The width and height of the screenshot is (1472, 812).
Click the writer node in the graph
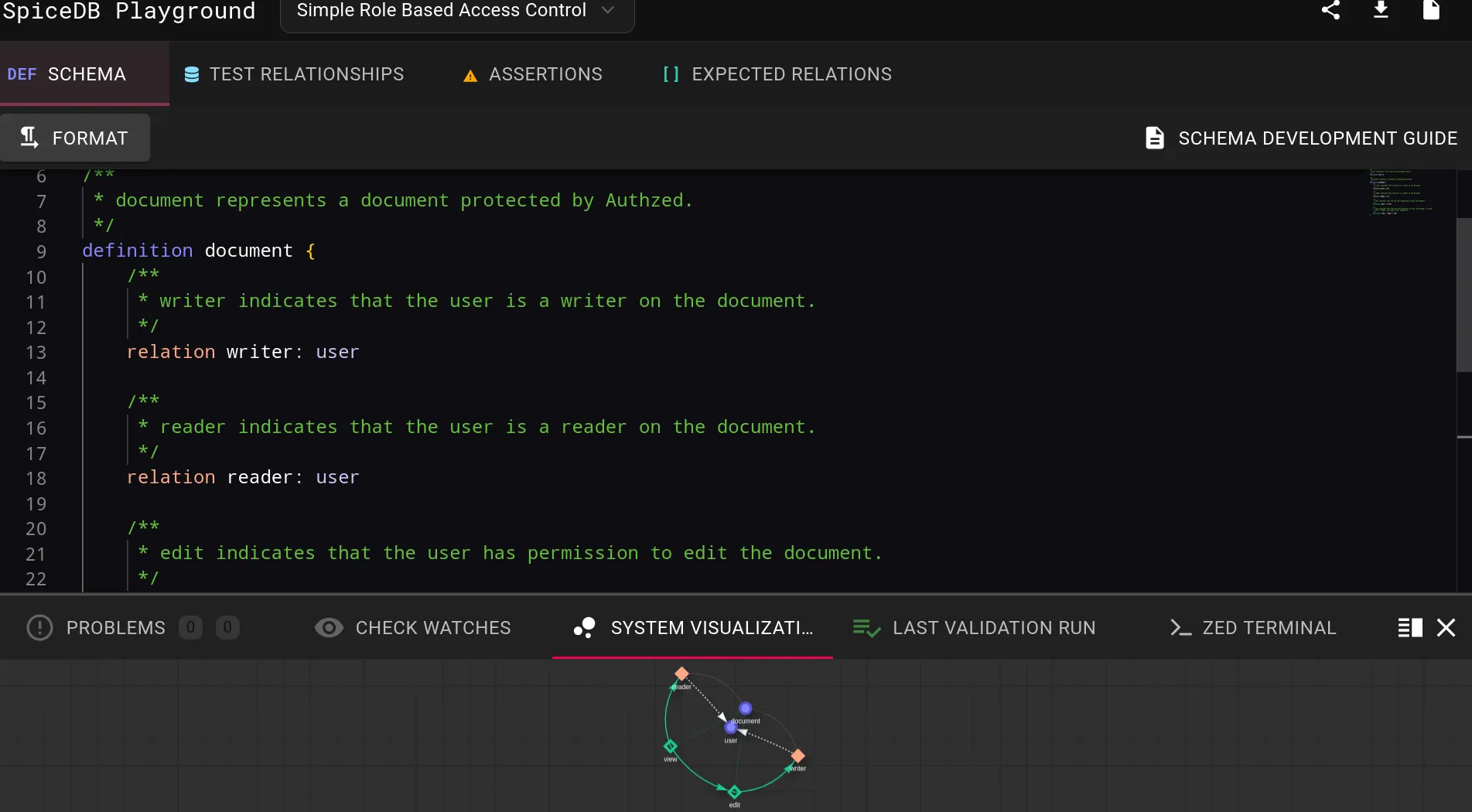tap(798, 756)
